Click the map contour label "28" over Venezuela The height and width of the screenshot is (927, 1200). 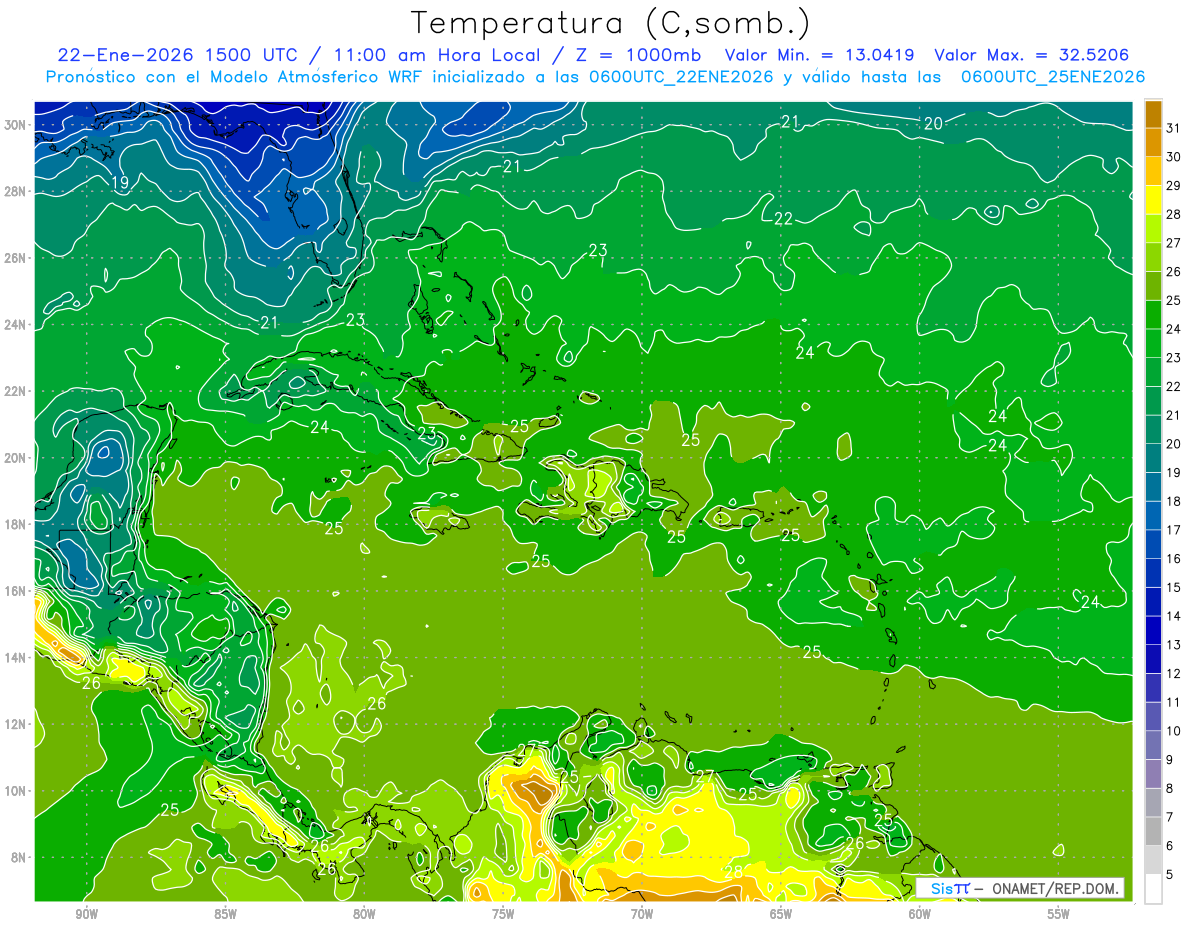coord(733,872)
